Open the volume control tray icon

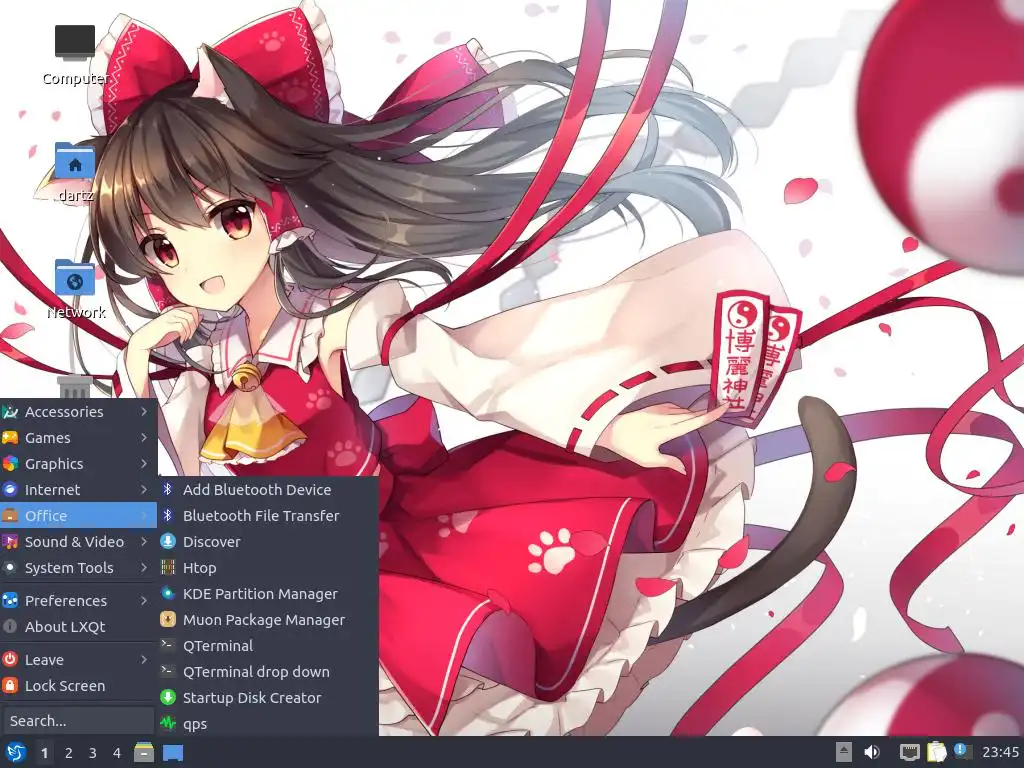point(871,752)
